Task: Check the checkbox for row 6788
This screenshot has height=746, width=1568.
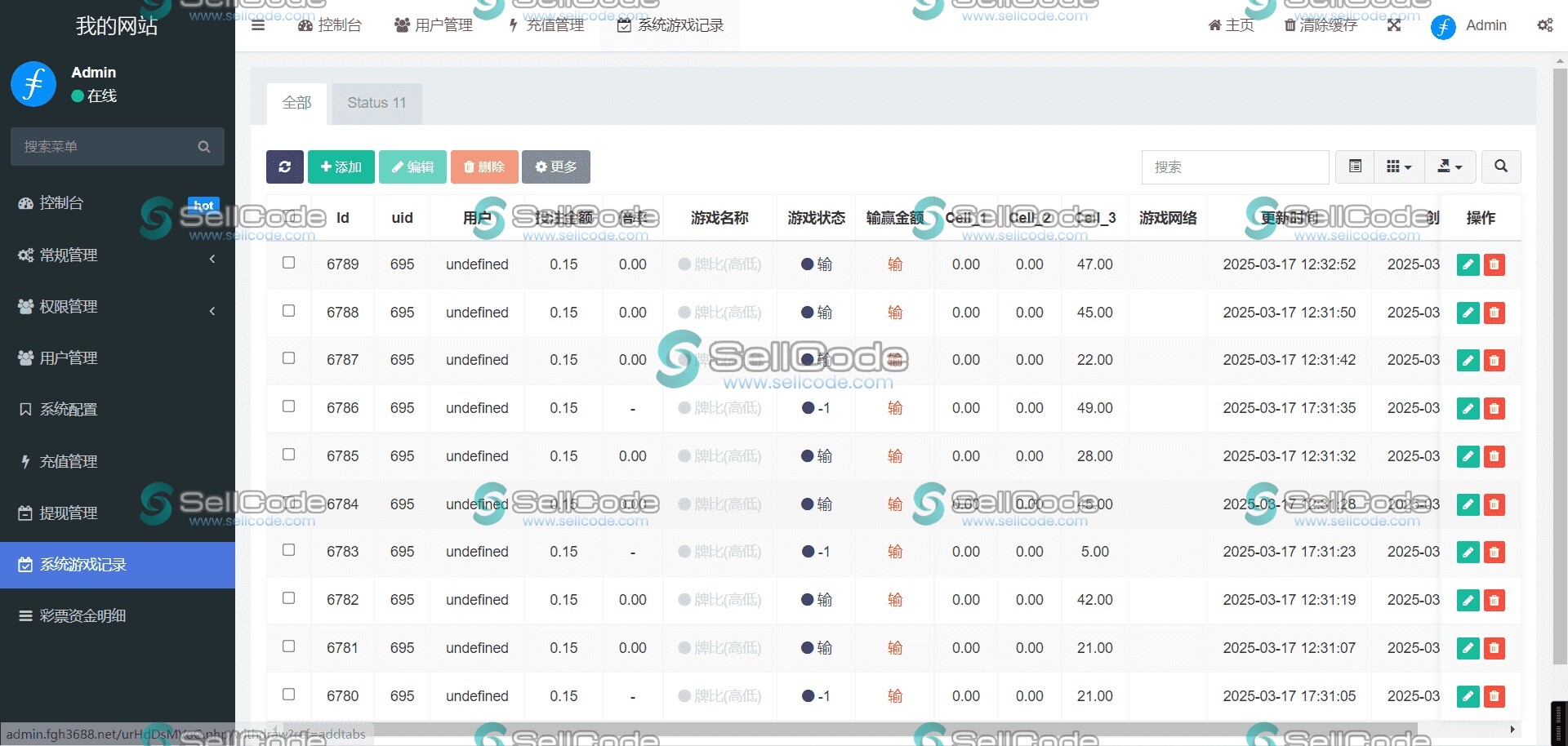Action: click(x=288, y=311)
